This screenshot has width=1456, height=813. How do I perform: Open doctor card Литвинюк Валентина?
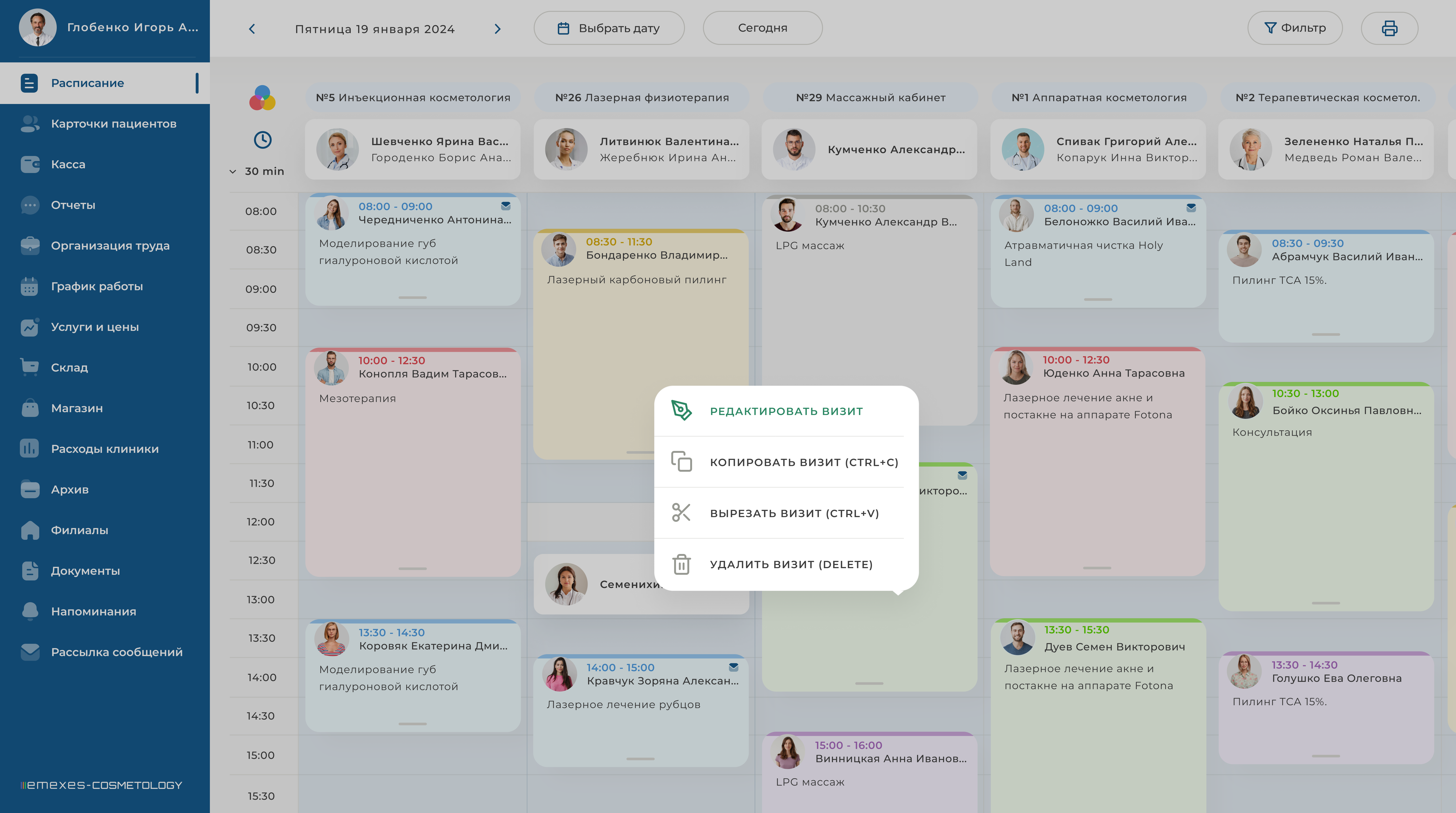point(641,149)
